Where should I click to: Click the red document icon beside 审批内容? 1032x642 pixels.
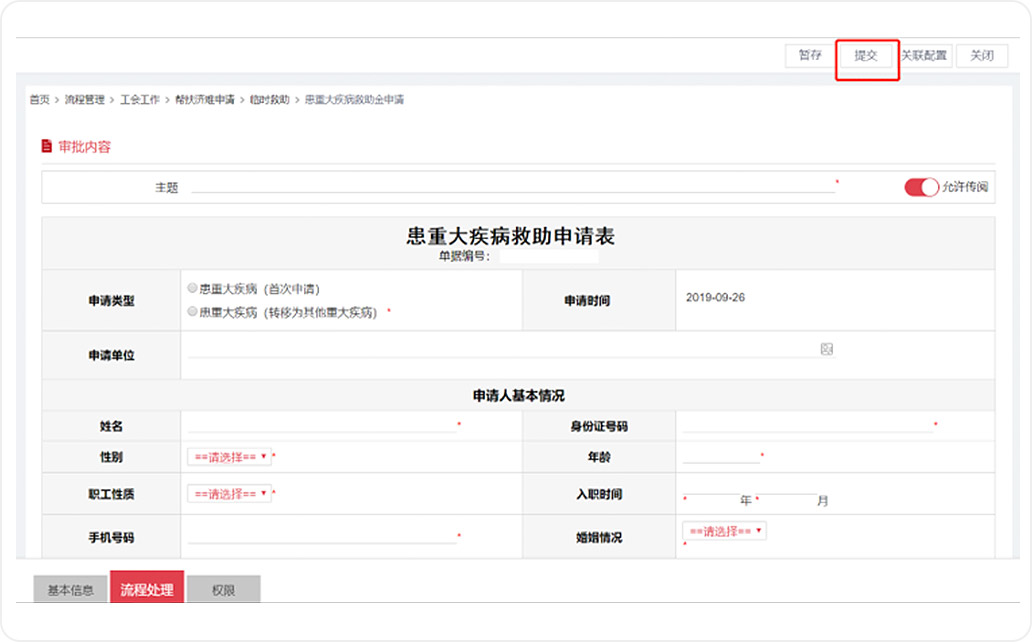pyautogui.click(x=46, y=146)
